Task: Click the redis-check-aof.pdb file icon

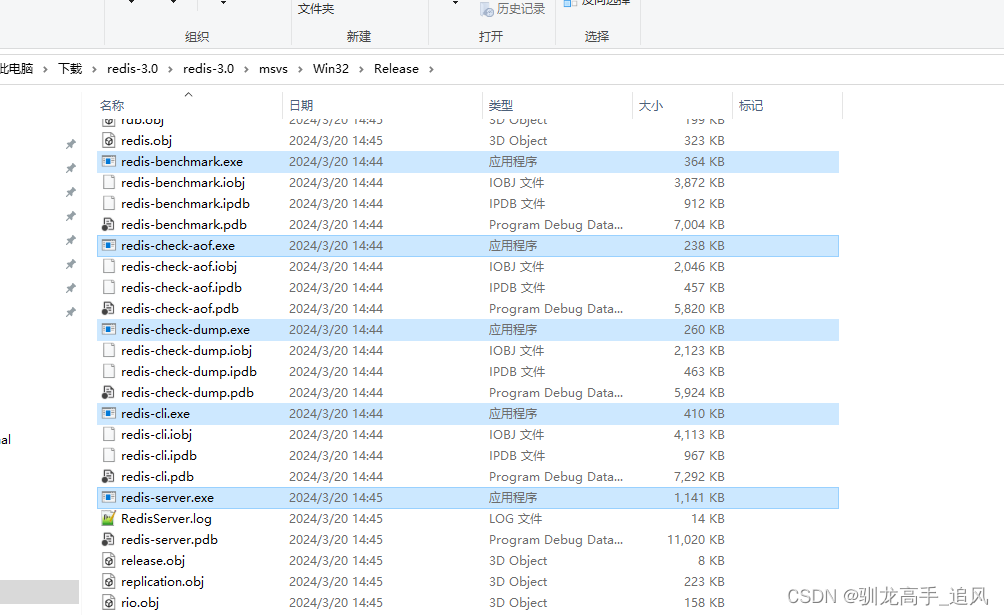Action: [109, 309]
